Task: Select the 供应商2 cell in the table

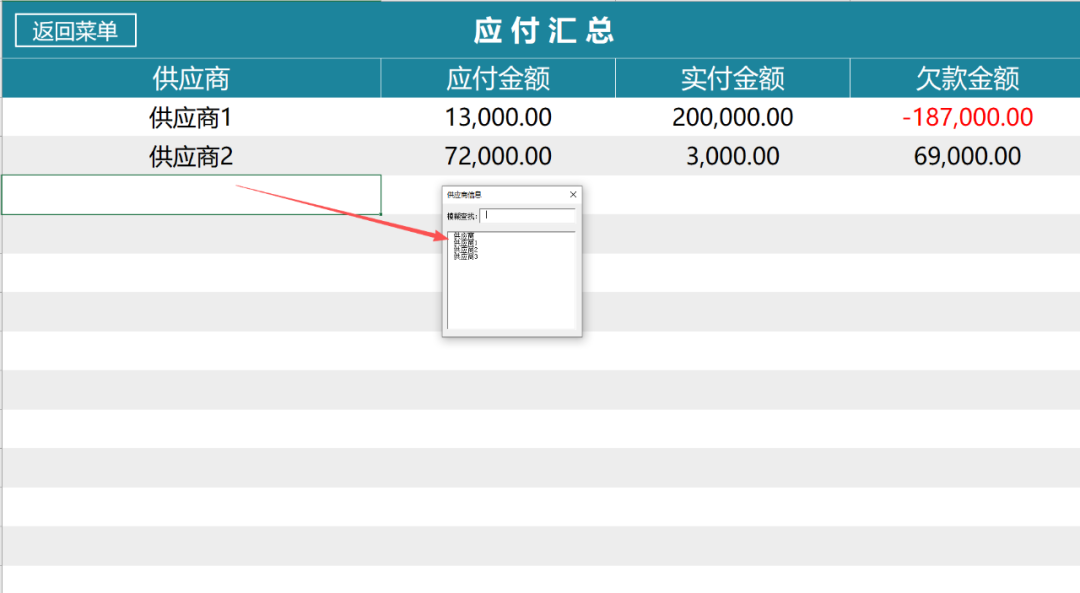Action: click(190, 157)
